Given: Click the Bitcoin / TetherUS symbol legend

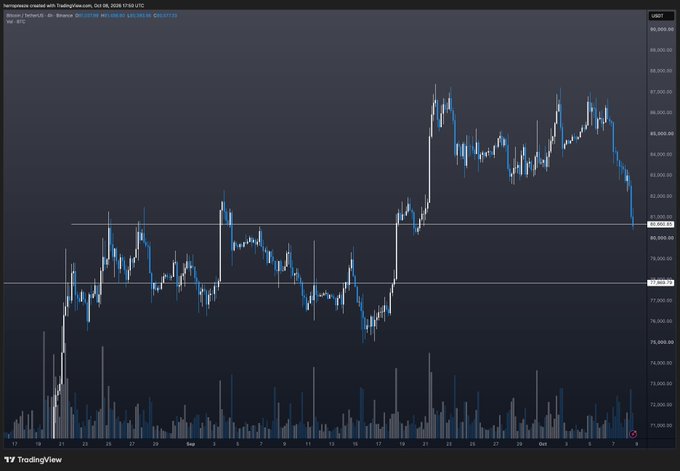Looking at the screenshot, I should (26, 16).
